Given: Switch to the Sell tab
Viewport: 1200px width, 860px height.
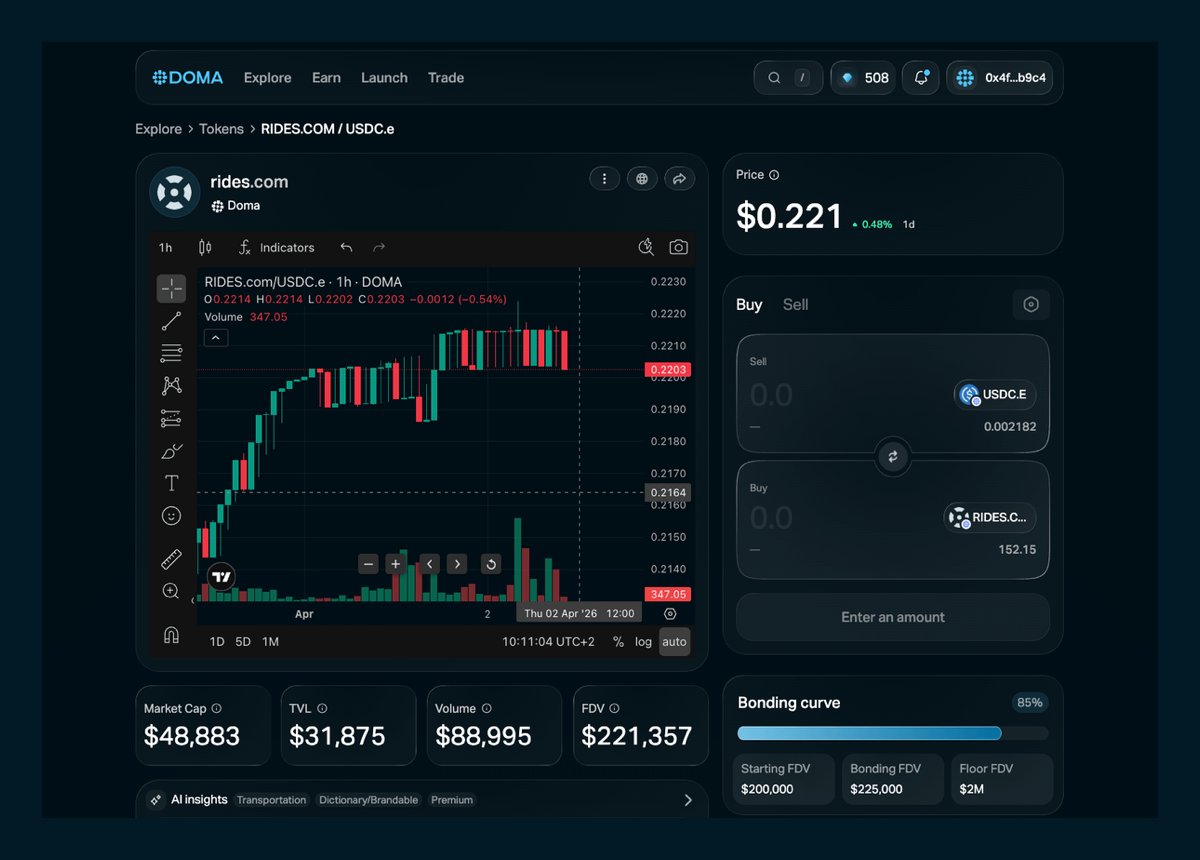Looking at the screenshot, I should point(796,305).
